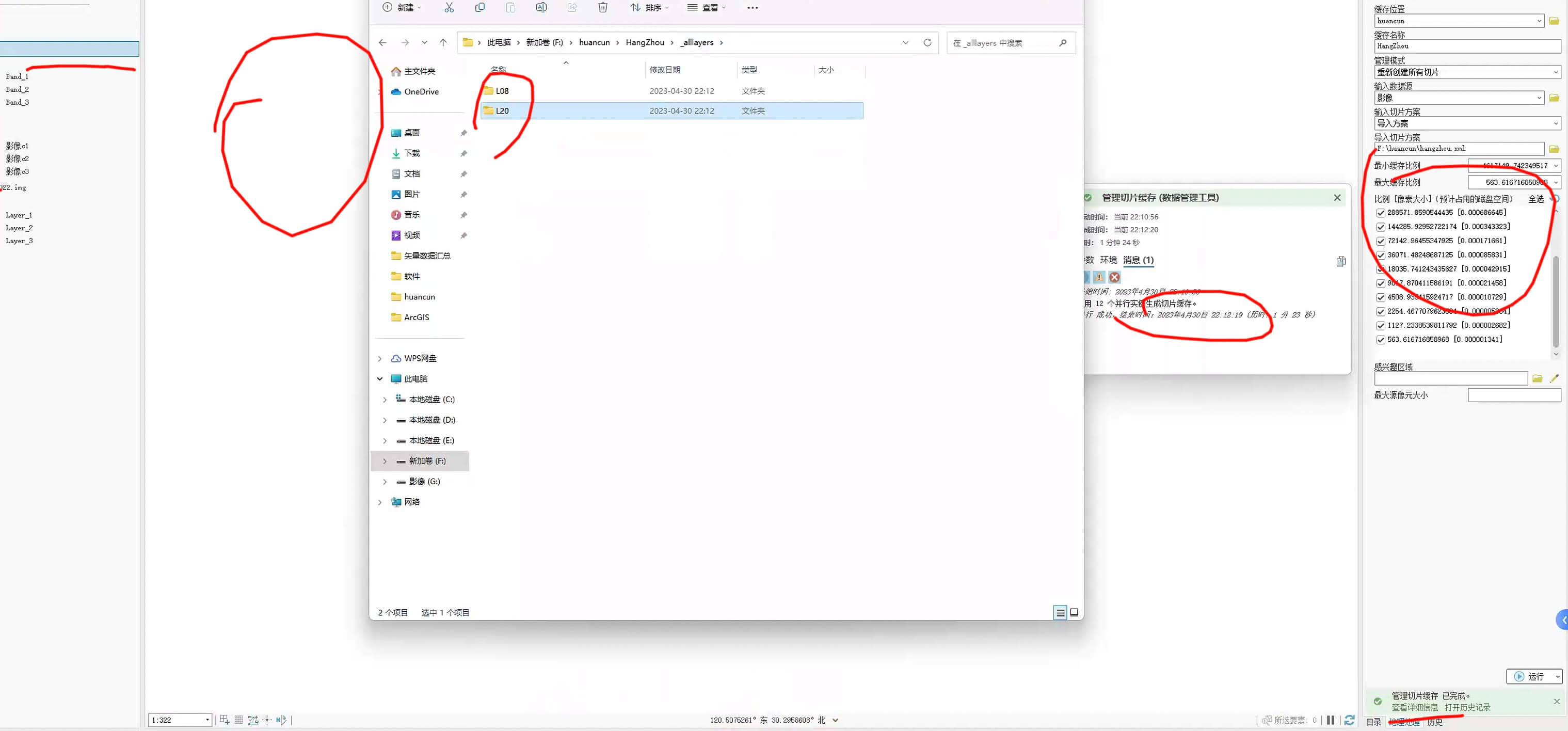Uncheck scale 288571.8590544435 checkbox
The image size is (1568, 731).
(x=1381, y=213)
